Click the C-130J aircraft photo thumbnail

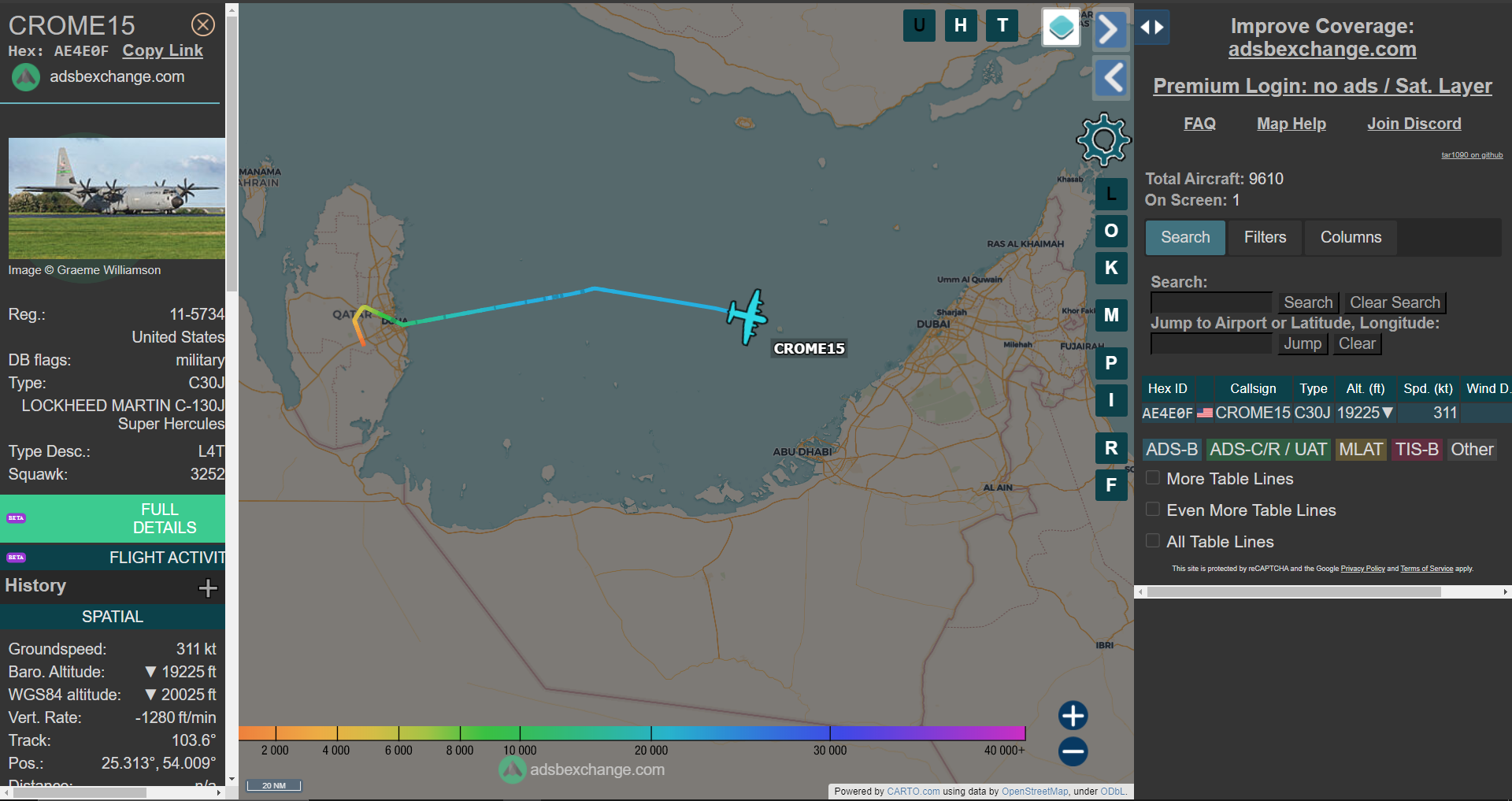(x=117, y=198)
